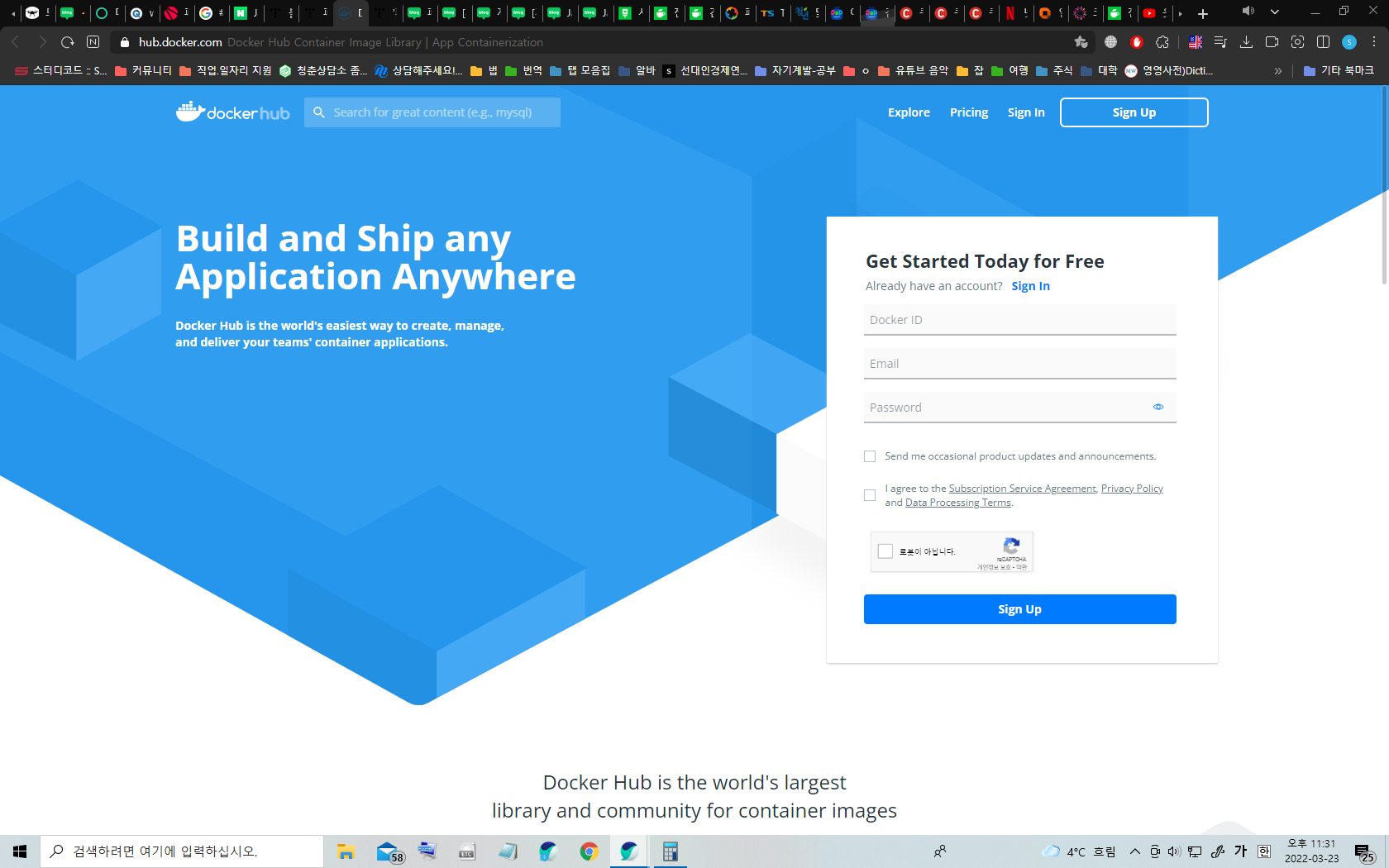This screenshot has height=868, width=1389.
Task: Open Explore in Docker Hub navigation
Action: pyautogui.click(x=909, y=112)
